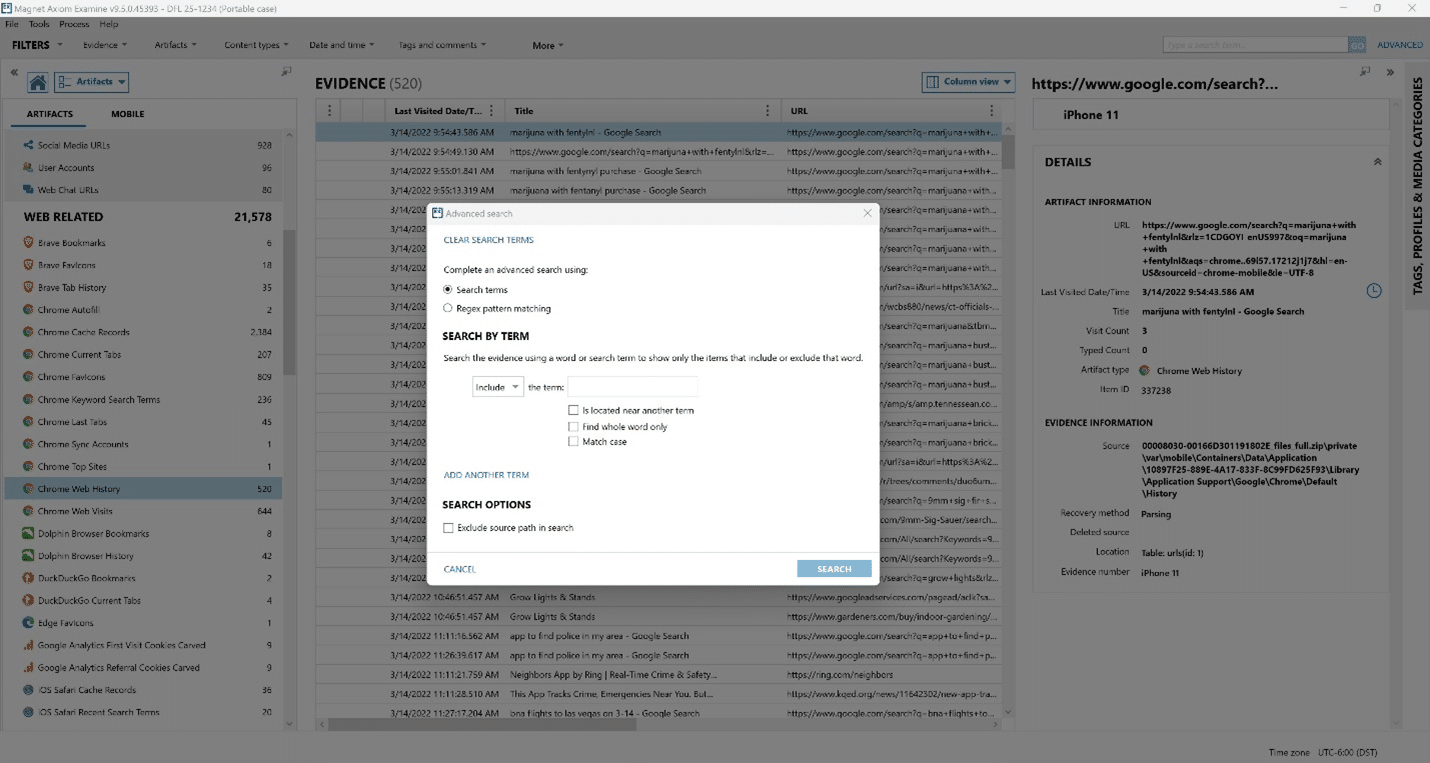This screenshot has width=1430, height=763.
Task: Open the Process menu
Action: (74, 23)
